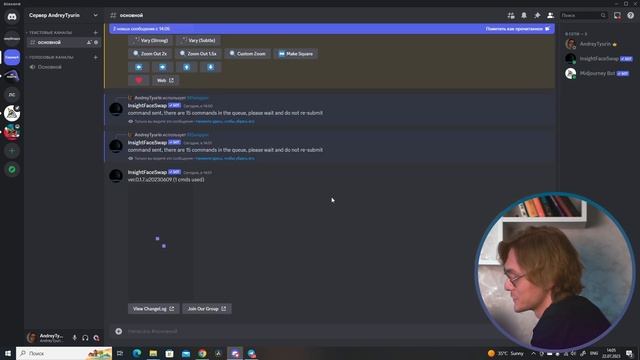Click the search field in the channel header
This screenshot has height=360, width=640.
(583, 16)
